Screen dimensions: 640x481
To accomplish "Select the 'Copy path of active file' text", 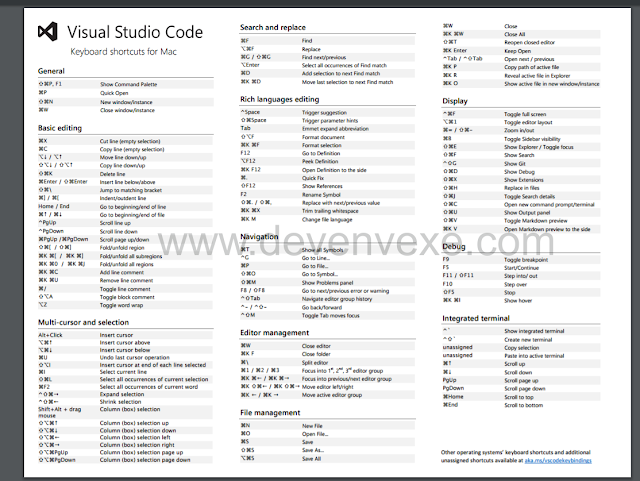I will [531, 67].
